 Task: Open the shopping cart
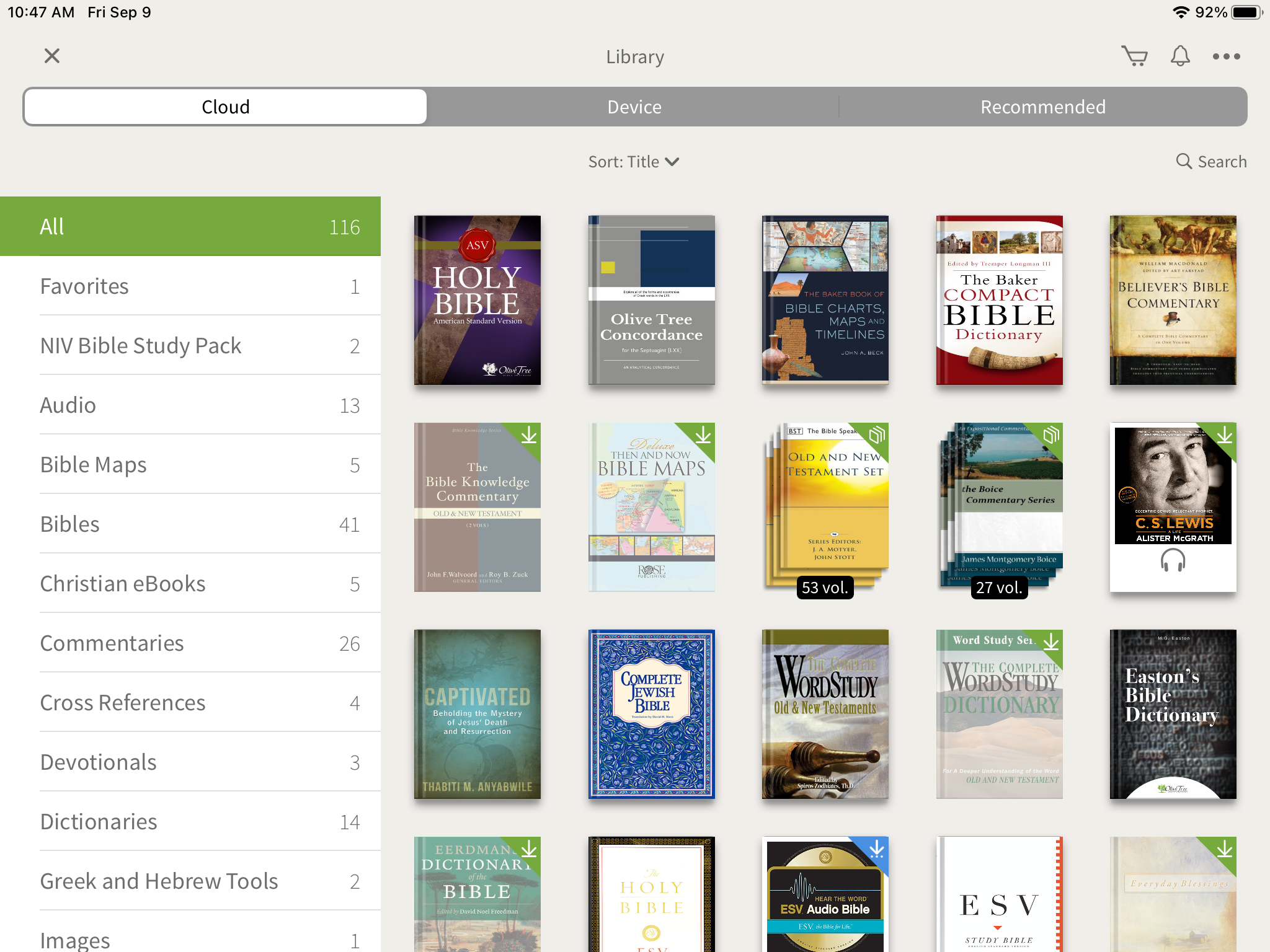point(1135,56)
